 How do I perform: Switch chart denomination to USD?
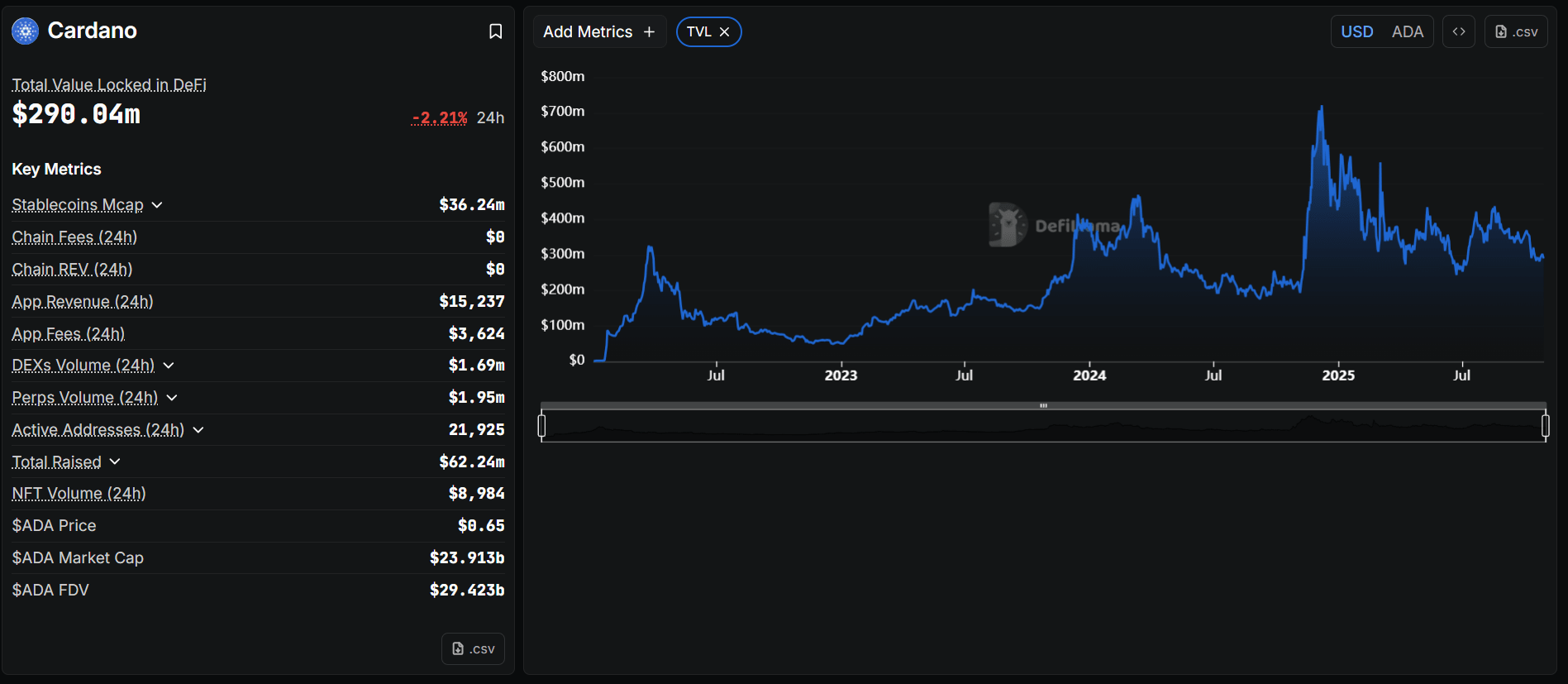(1356, 31)
